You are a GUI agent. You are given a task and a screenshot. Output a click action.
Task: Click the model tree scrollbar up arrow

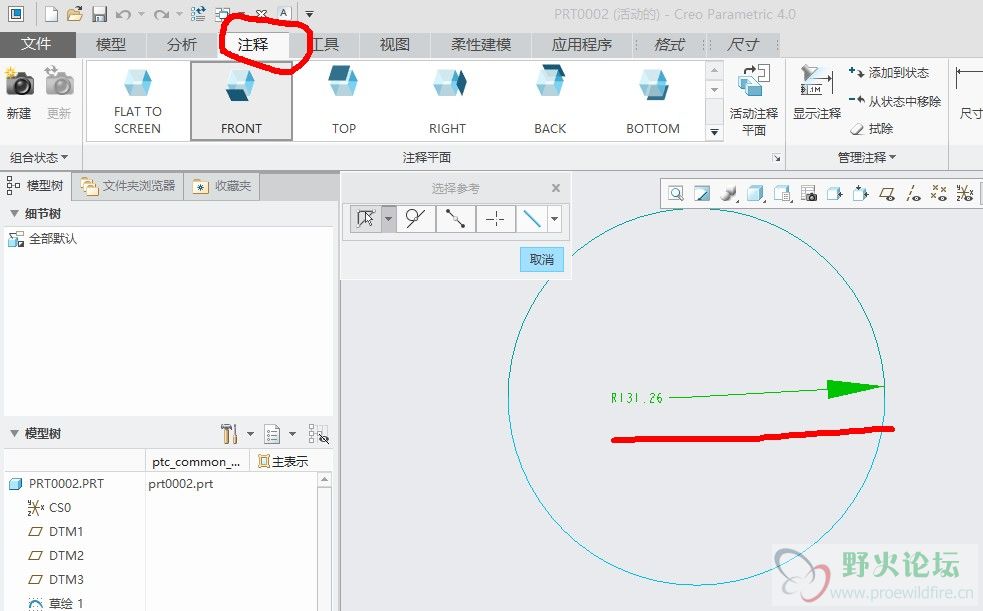tap(324, 480)
